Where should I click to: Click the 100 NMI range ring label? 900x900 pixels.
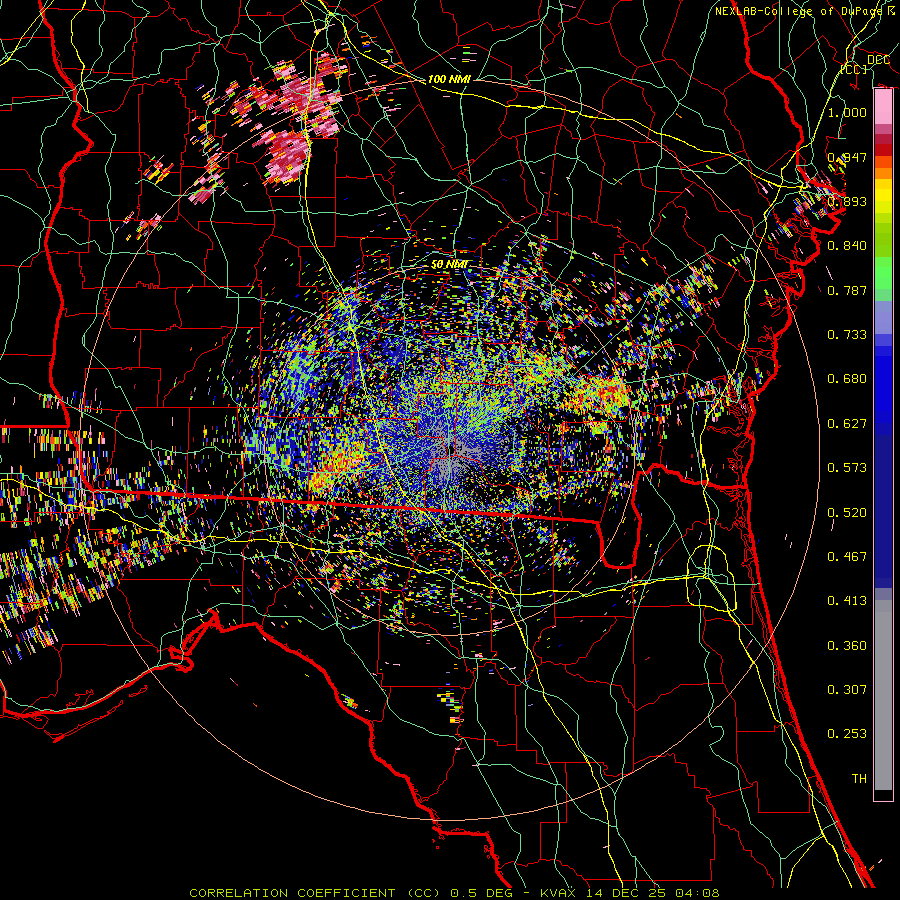coord(449,79)
